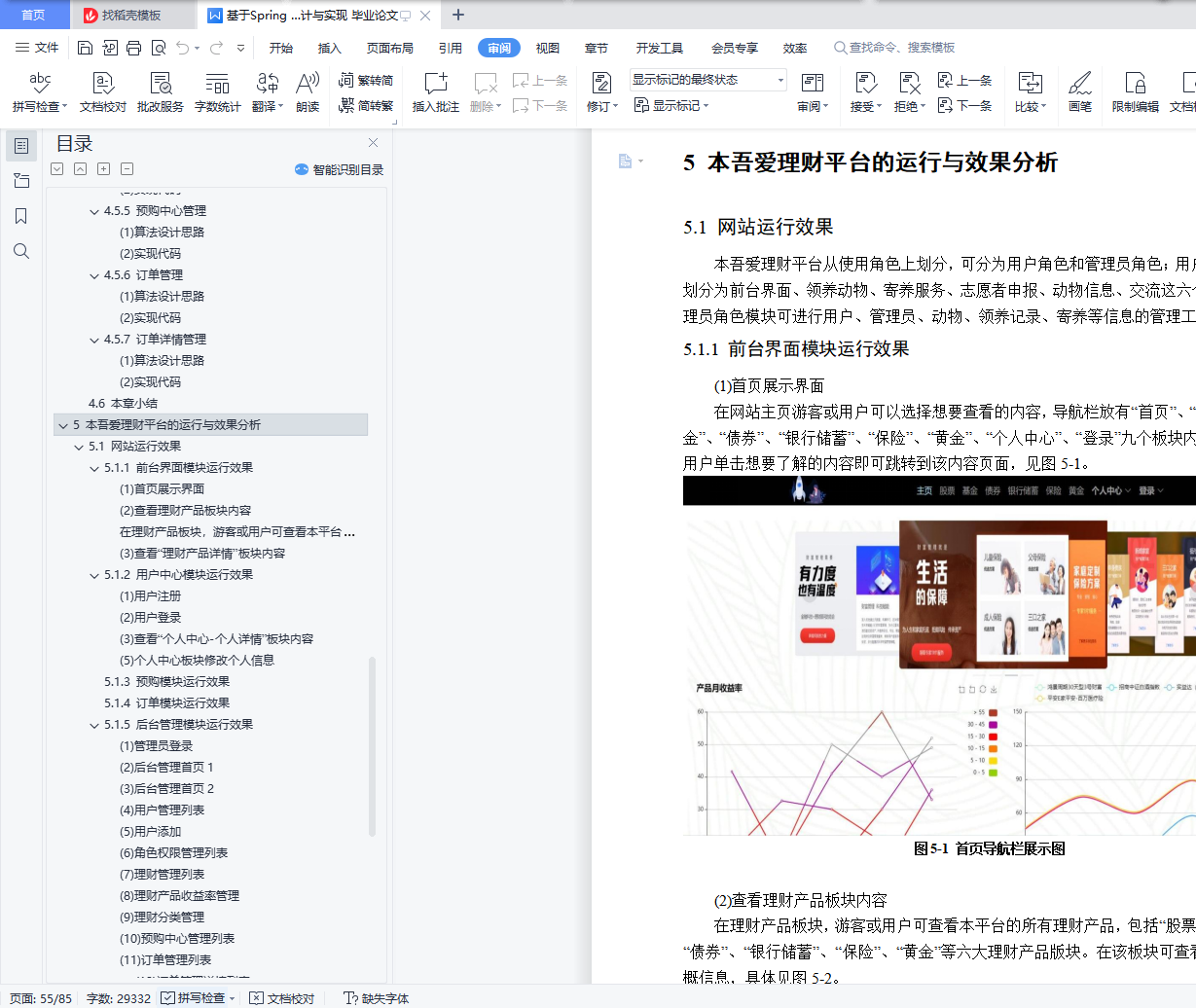Select outline item (7)理财管理列表

[163, 875]
